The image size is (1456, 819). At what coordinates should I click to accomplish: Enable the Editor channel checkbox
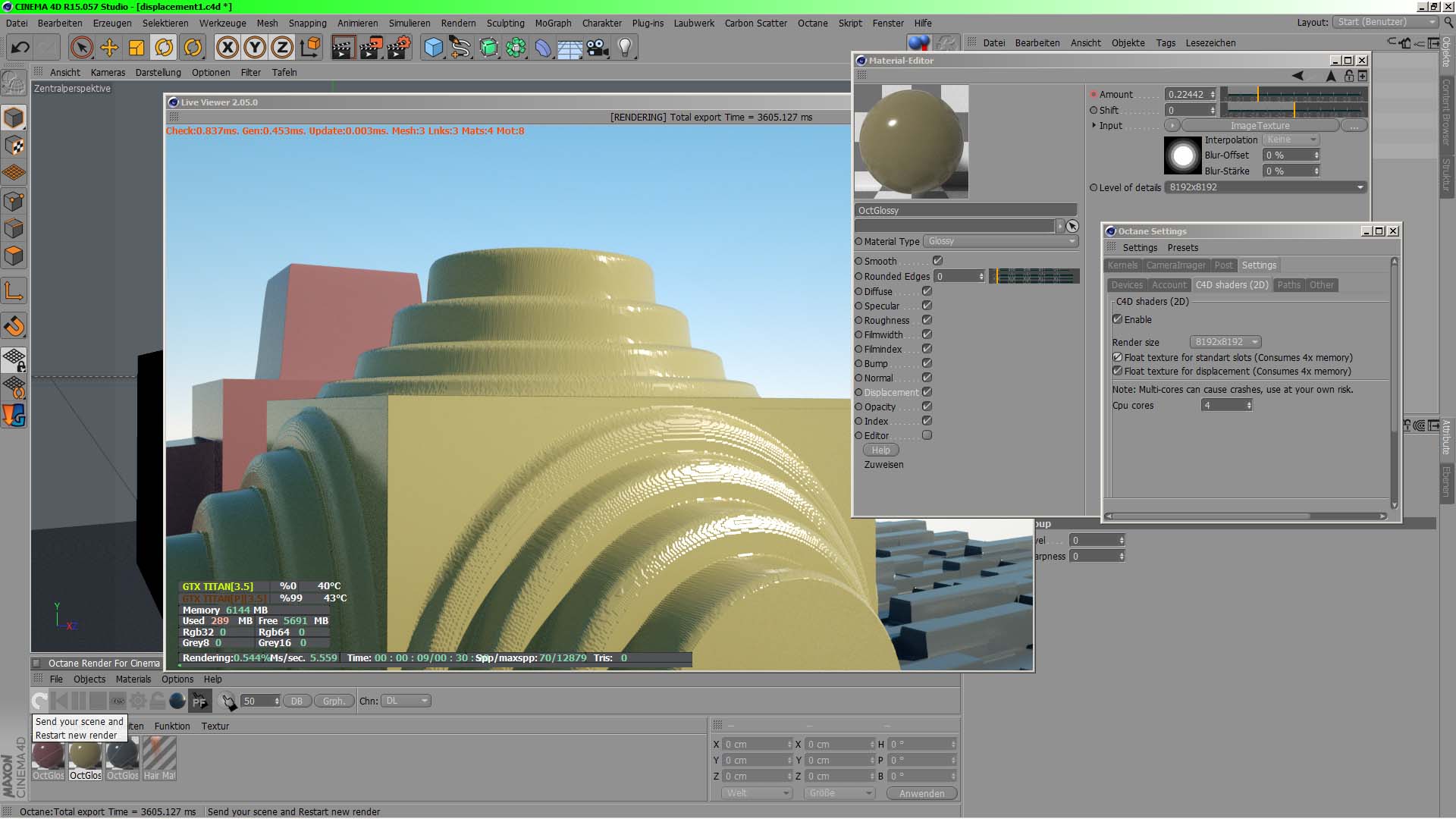coord(927,435)
